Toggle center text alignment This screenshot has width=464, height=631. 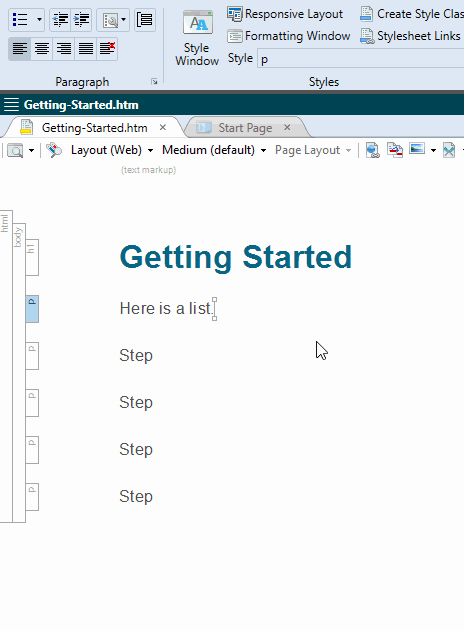42,49
